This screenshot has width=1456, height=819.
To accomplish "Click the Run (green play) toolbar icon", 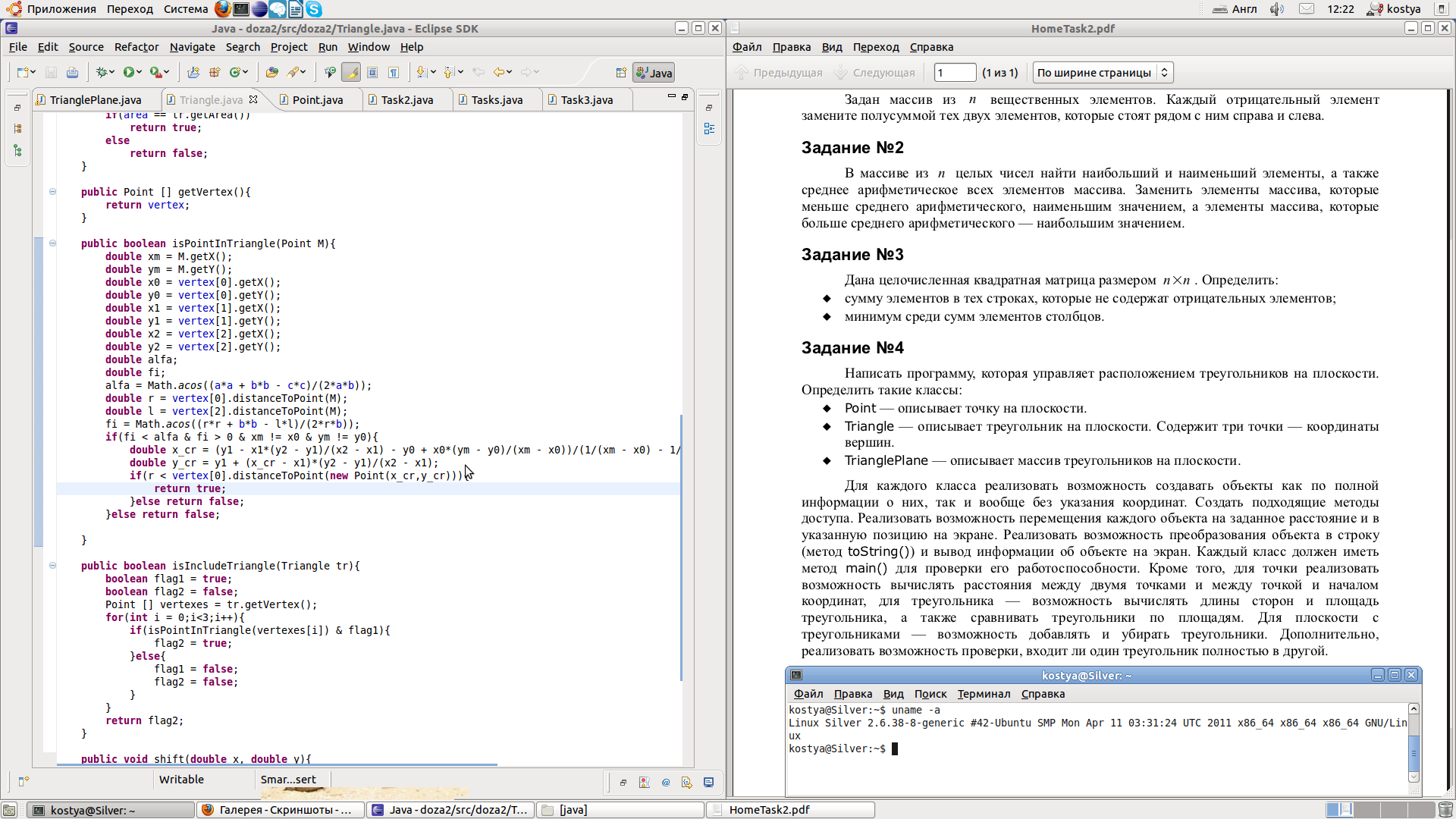I will click(x=129, y=72).
